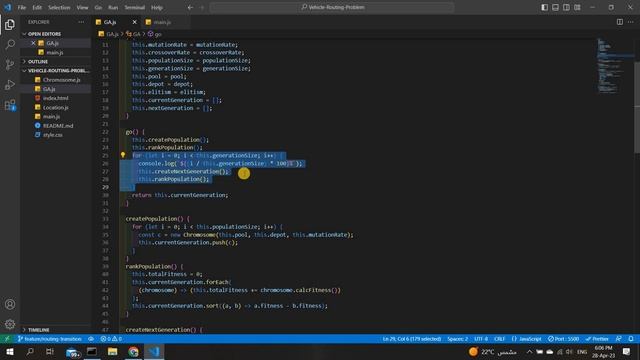Screen dimensions: 640x360
Task: Go forward using the navigation arrow
Action: (202, 7)
